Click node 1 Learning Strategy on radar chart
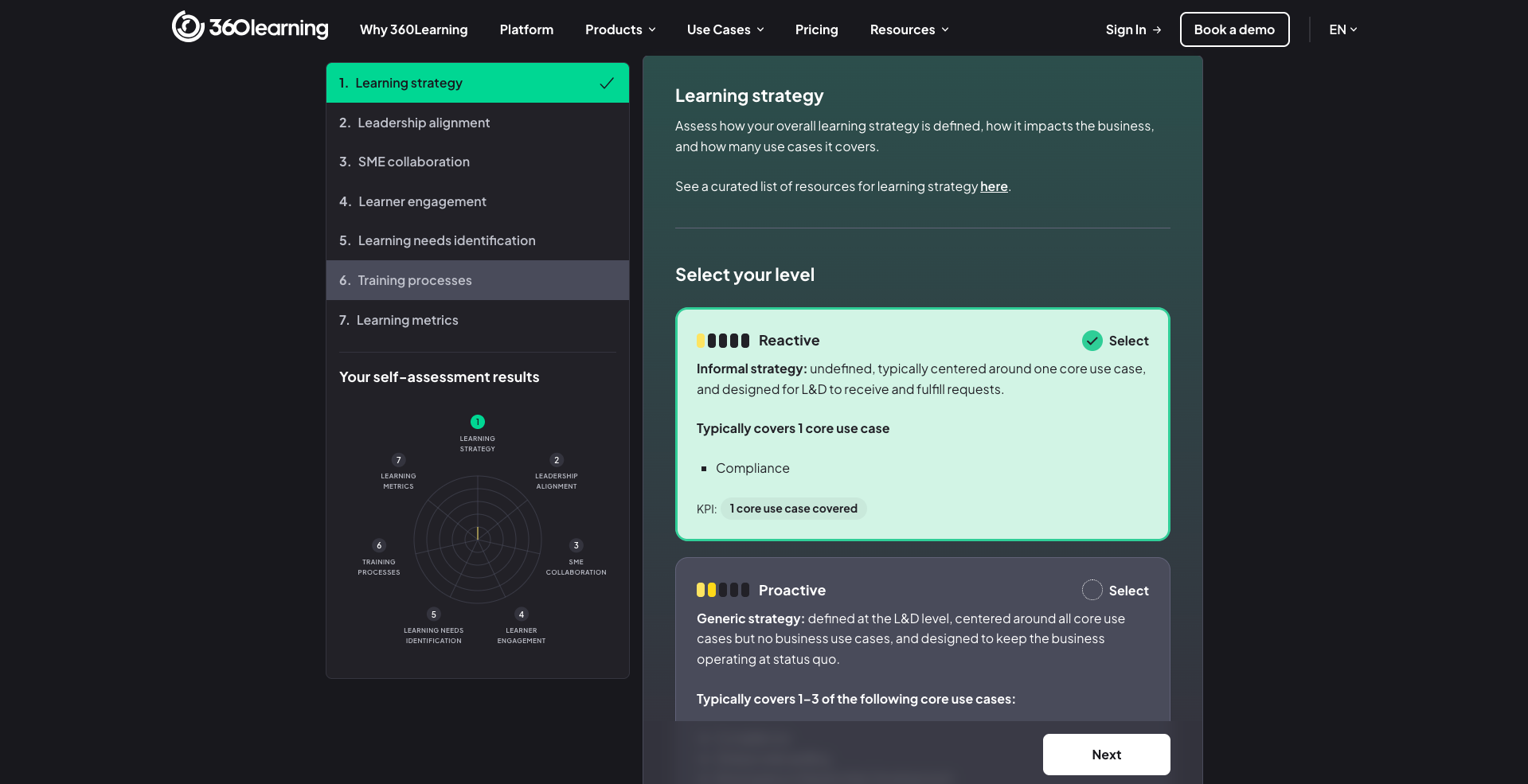1528x784 pixels. pyautogui.click(x=478, y=422)
